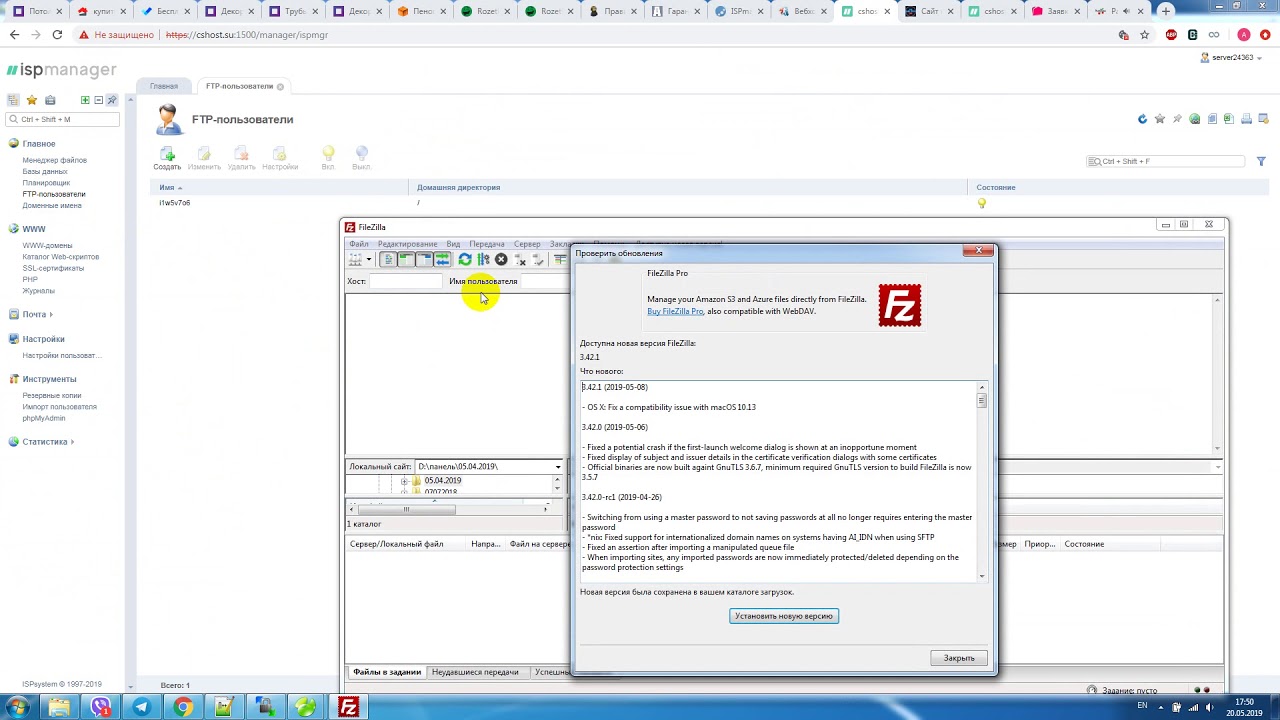Collapse all sidebar menu sections minus icon
Viewport: 1280px width, 720px height.
tap(98, 100)
